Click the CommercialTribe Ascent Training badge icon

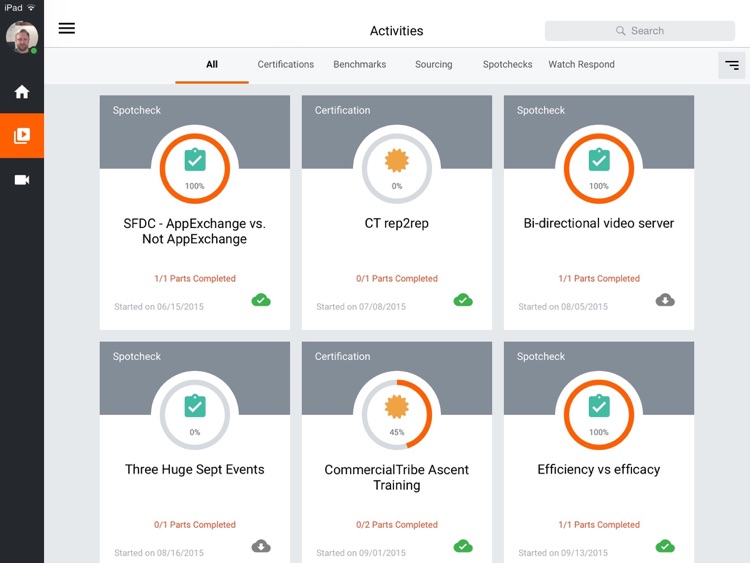click(397, 407)
